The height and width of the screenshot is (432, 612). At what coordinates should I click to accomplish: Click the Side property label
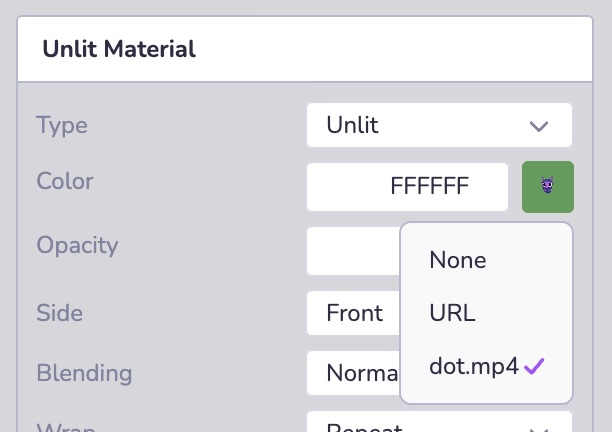[59, 313]
